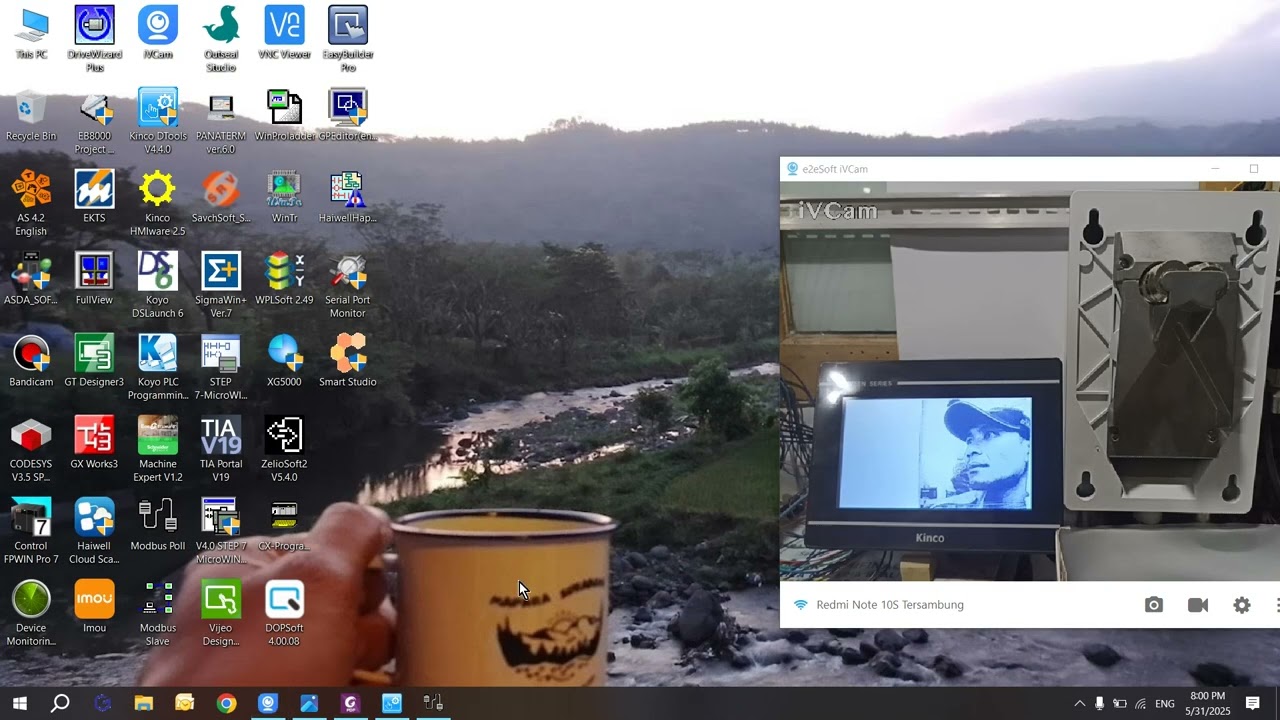Click the Imou desktop icon

point(94,608)
